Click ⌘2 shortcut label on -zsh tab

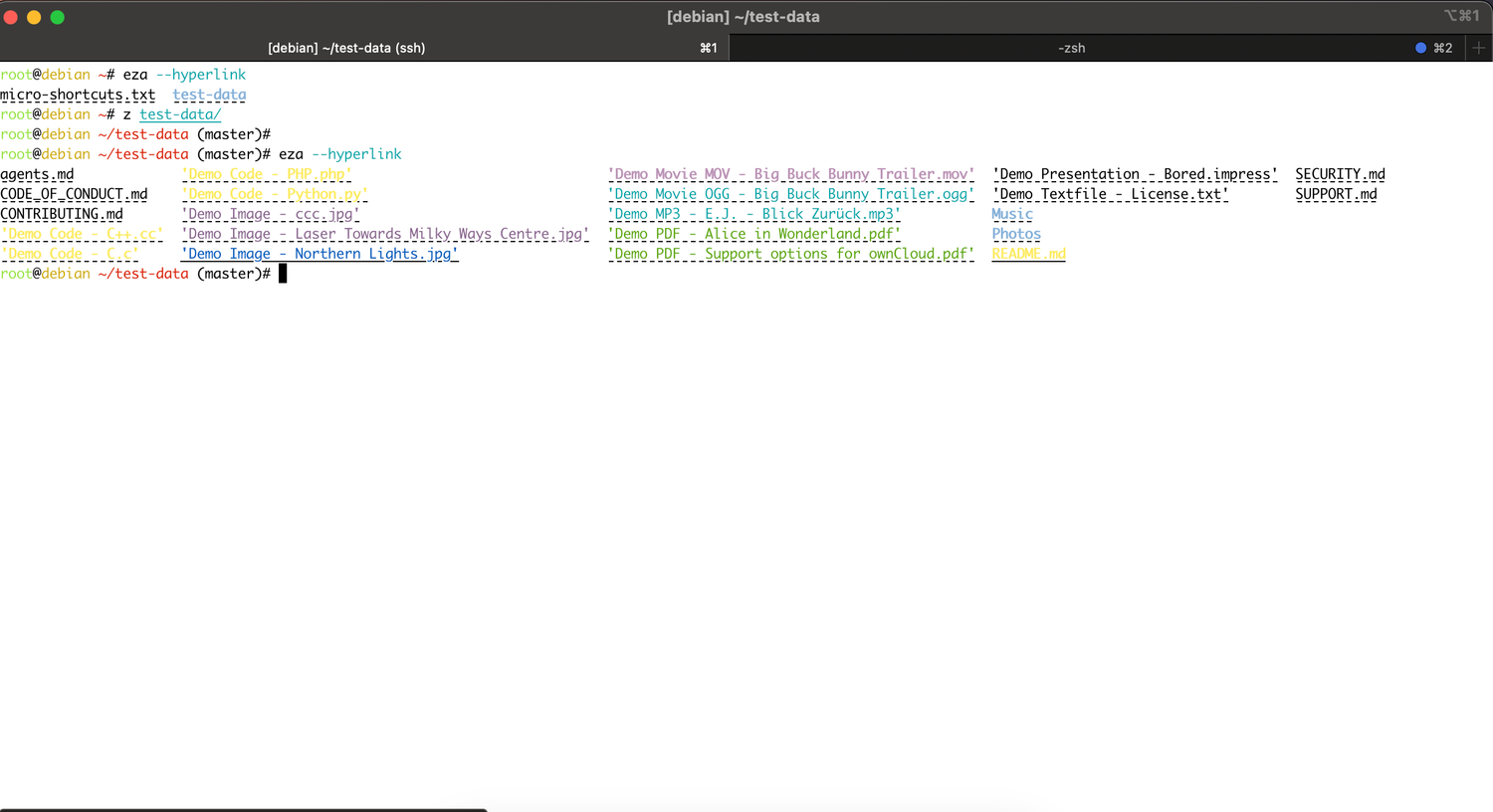1443,48
